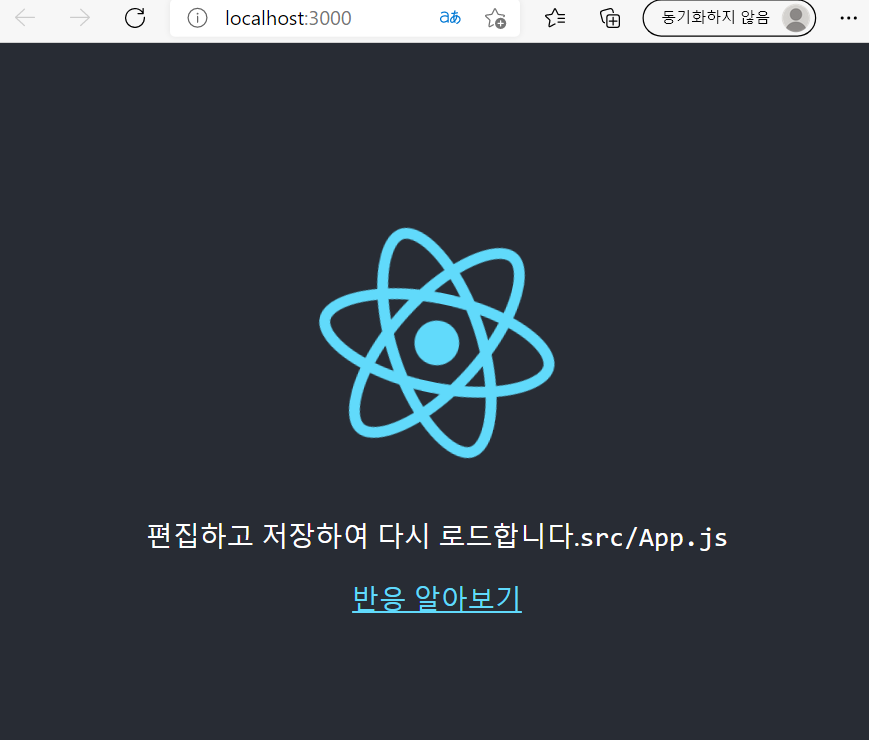Viewport: 869px width, 740px height.
Task: Add this page to favorites
Action: 495,18
